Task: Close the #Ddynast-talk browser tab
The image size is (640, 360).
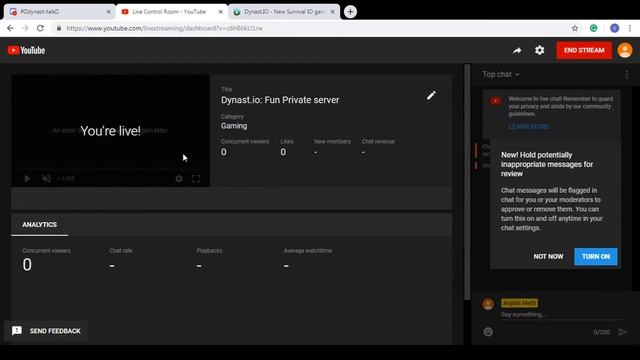Action: click(x=109, y=12)
